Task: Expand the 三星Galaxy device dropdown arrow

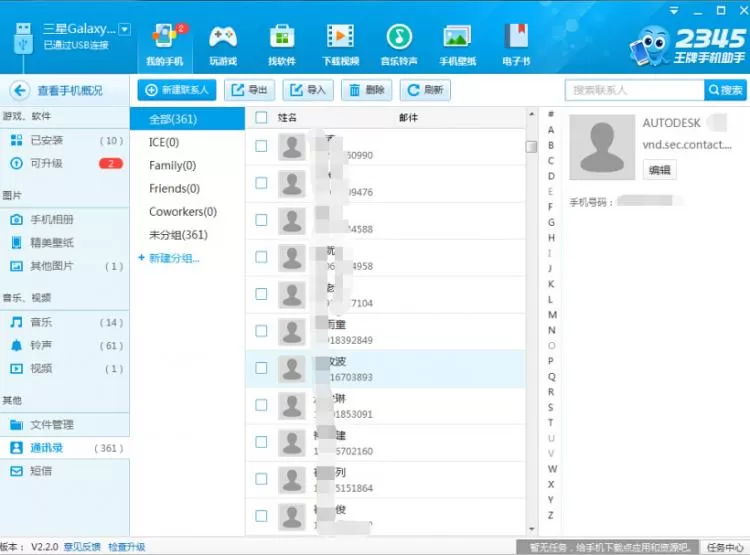Action: 124,30
